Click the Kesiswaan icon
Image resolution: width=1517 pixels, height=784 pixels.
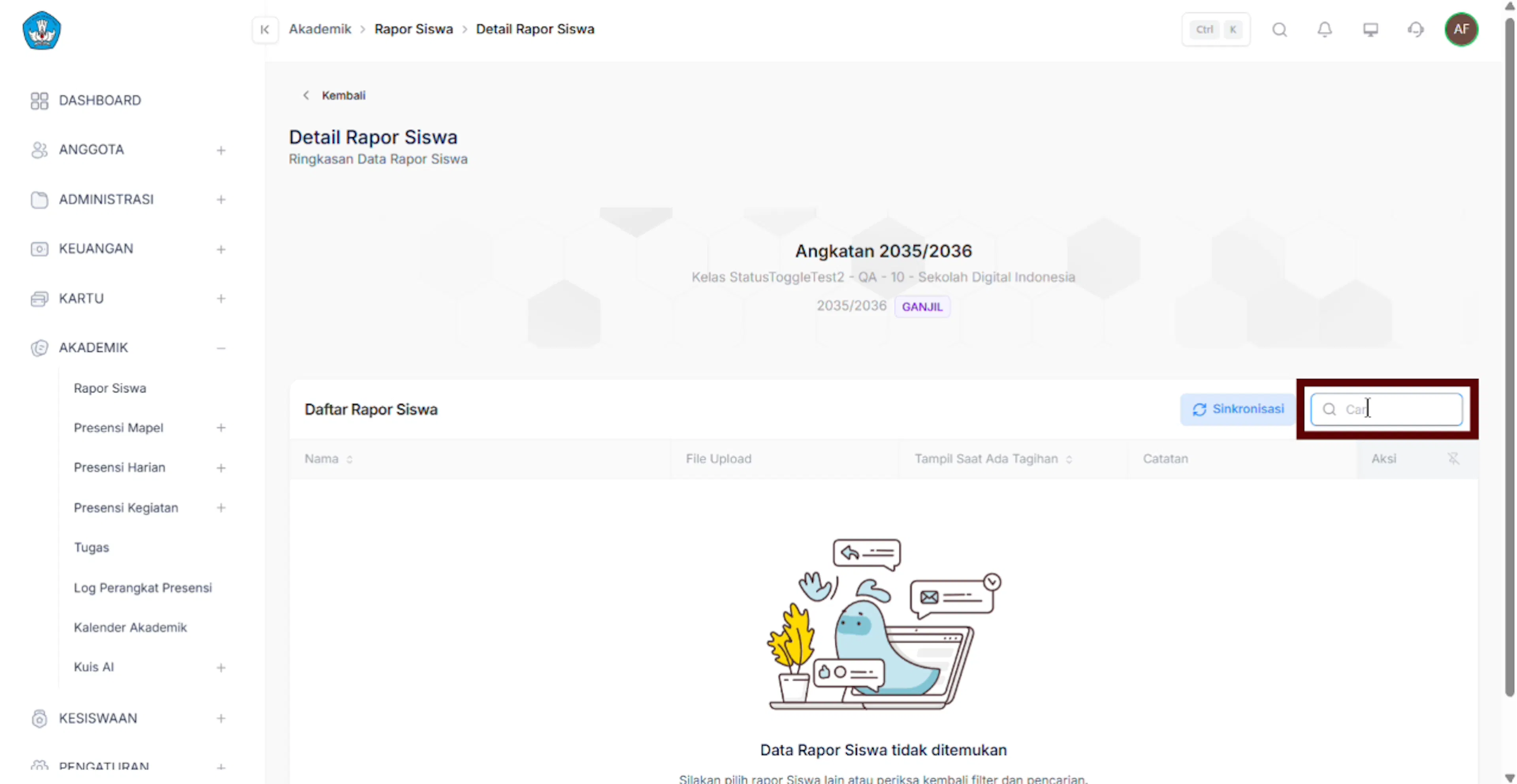point(39,718)
